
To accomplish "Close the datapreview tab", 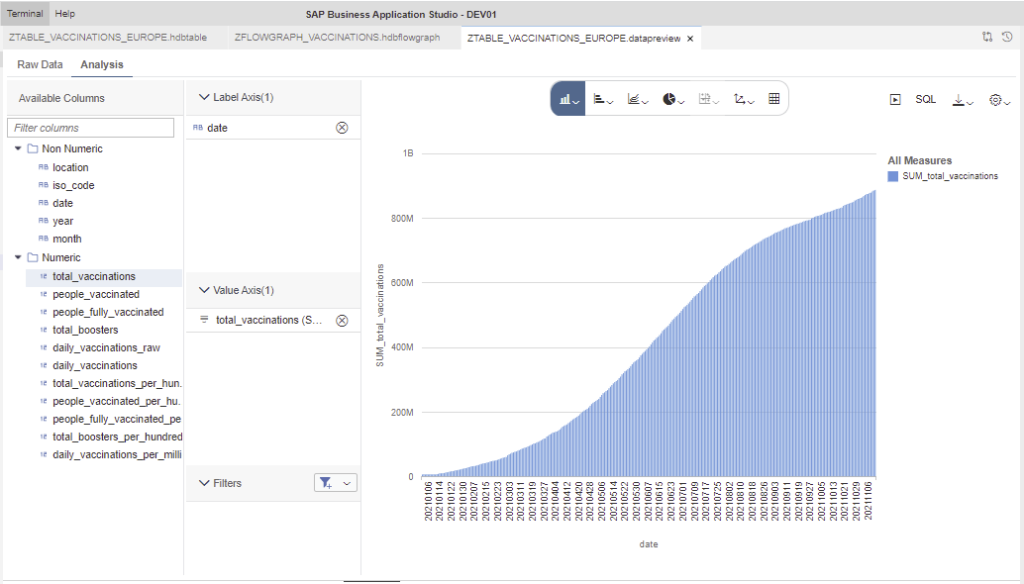I will click(690, 39).
